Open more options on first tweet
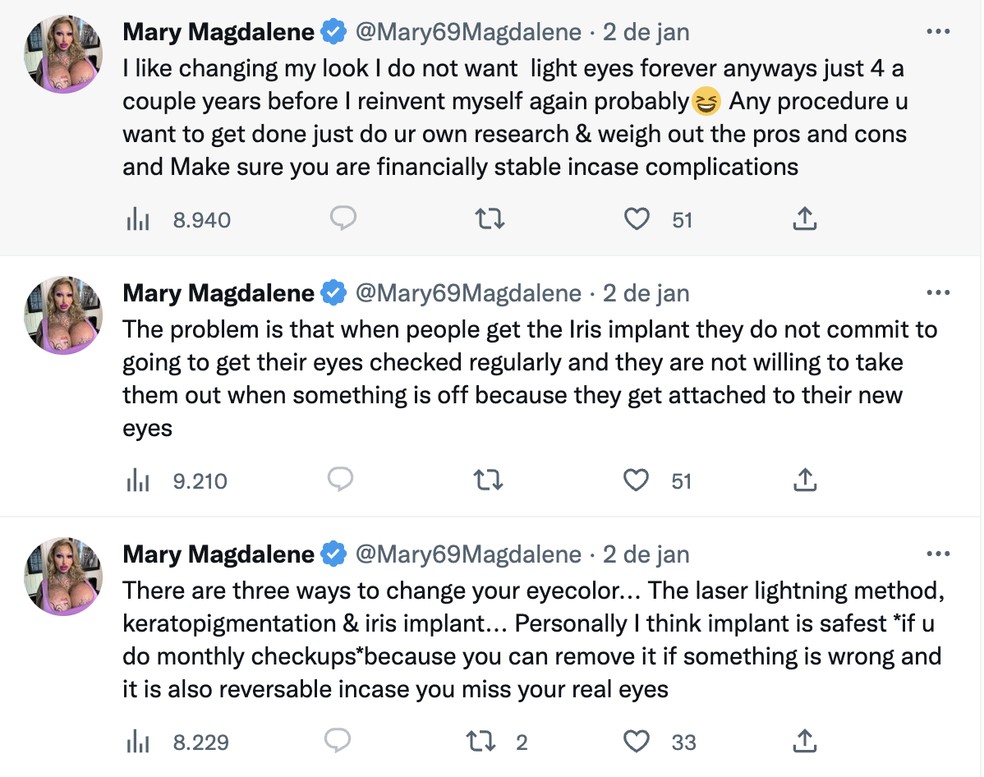The width and height of the screenshot is (984, 777). [937, 32]
